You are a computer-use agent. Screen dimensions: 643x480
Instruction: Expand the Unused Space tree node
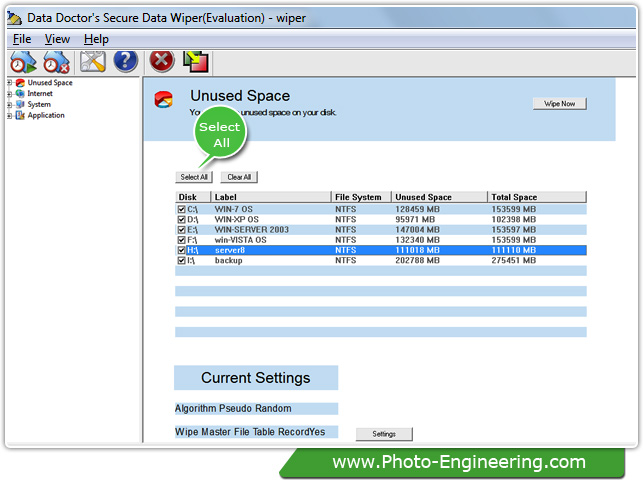pos(9,83)
